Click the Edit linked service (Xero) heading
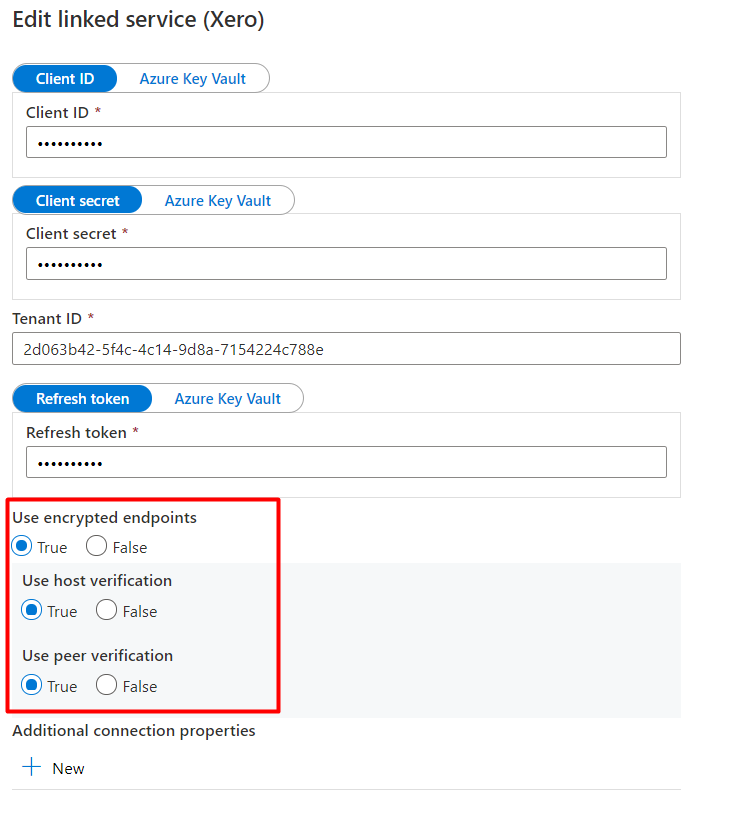The width and height of the screenshot is (732, 814). pos(139,20)
